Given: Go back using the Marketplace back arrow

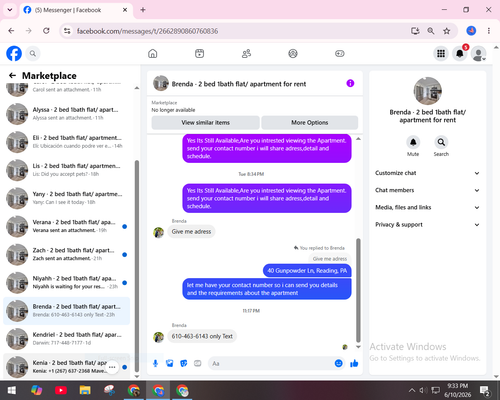Looking at the screenshot, I should tap(12, 76).
